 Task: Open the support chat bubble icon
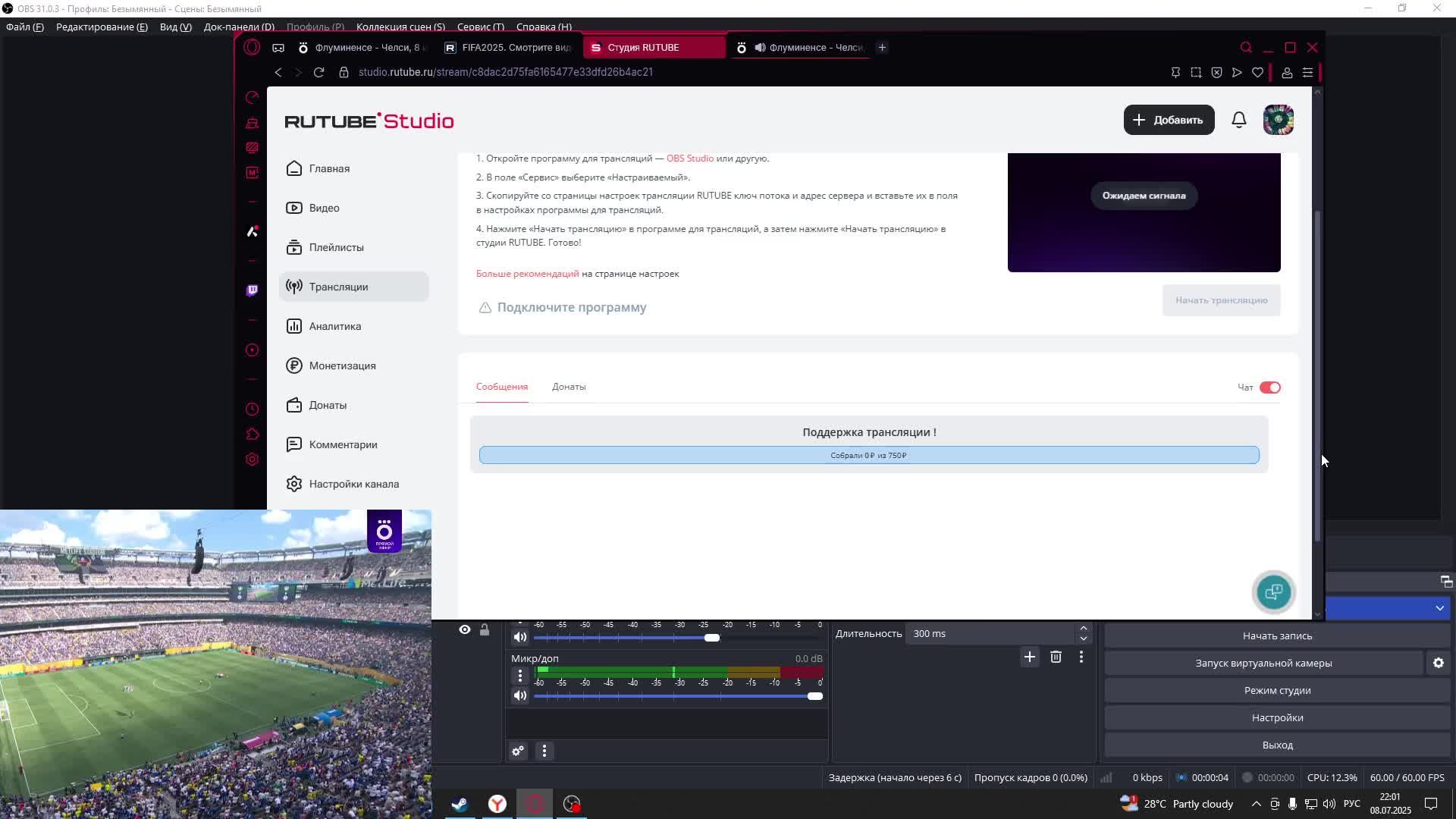click(1274, 592)
